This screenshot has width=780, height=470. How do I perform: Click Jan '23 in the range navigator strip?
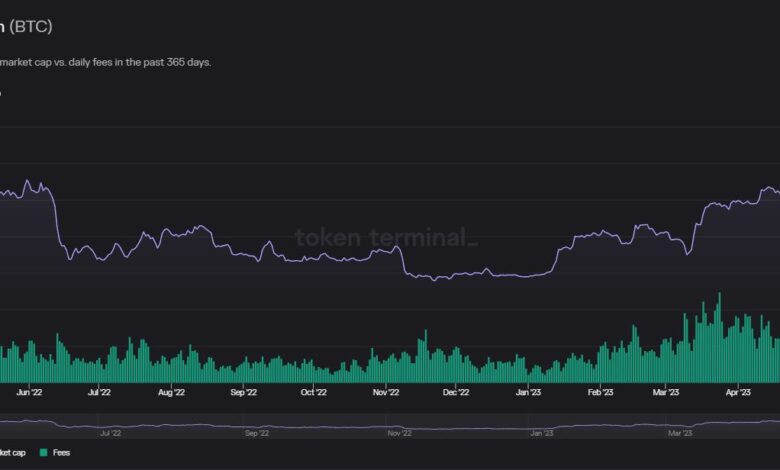pyautogui.click(x=541, y=433)
